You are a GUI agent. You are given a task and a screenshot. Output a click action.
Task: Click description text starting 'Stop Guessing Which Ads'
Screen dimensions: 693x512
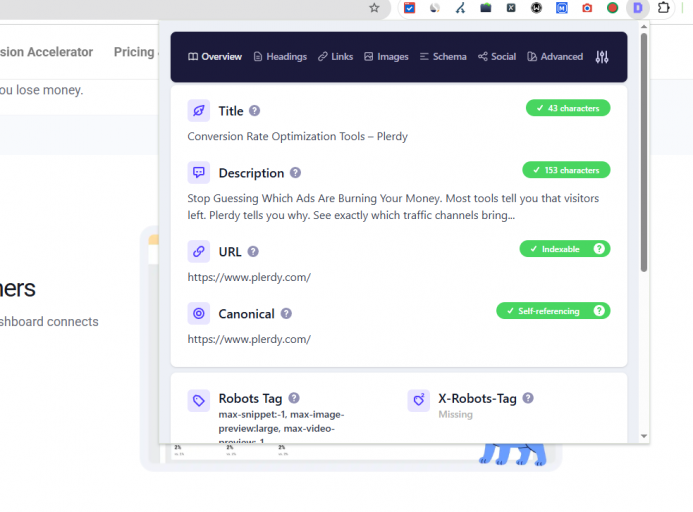point(393,206)
